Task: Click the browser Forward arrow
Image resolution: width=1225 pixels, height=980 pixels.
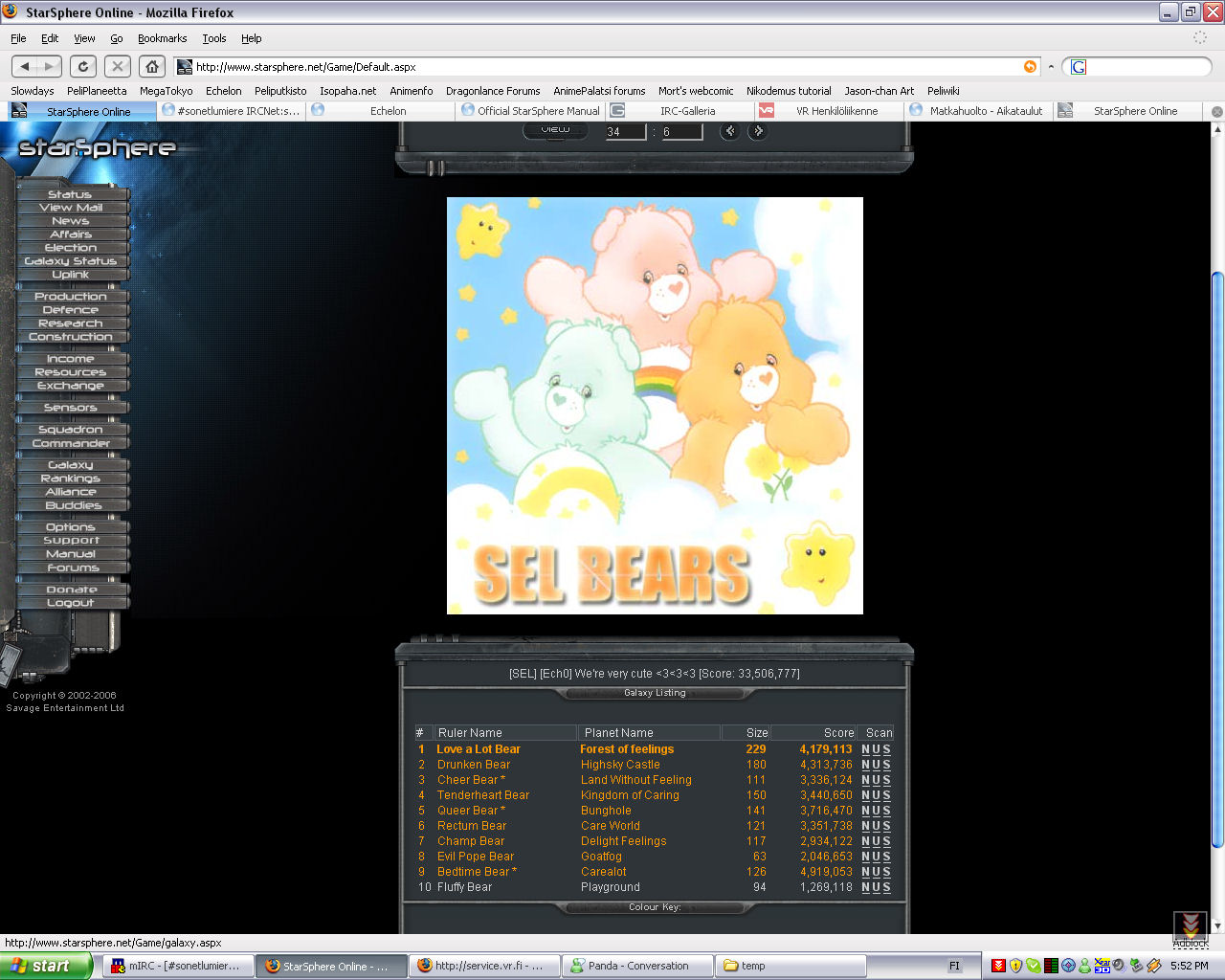Action: 50,66
